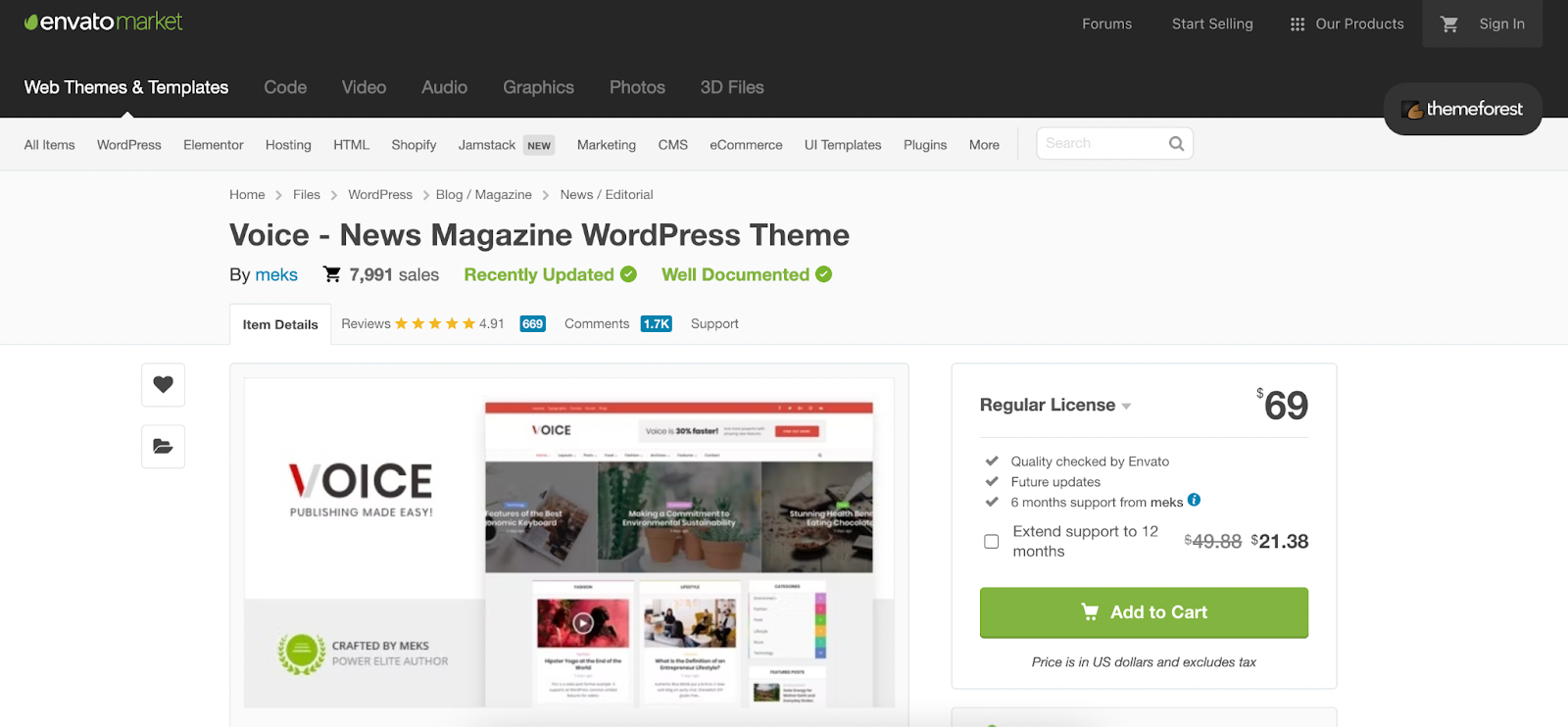The image size is (1568, 727).
Task: Click the support info icon beside meks
Action: click(x=1194, y=500)
